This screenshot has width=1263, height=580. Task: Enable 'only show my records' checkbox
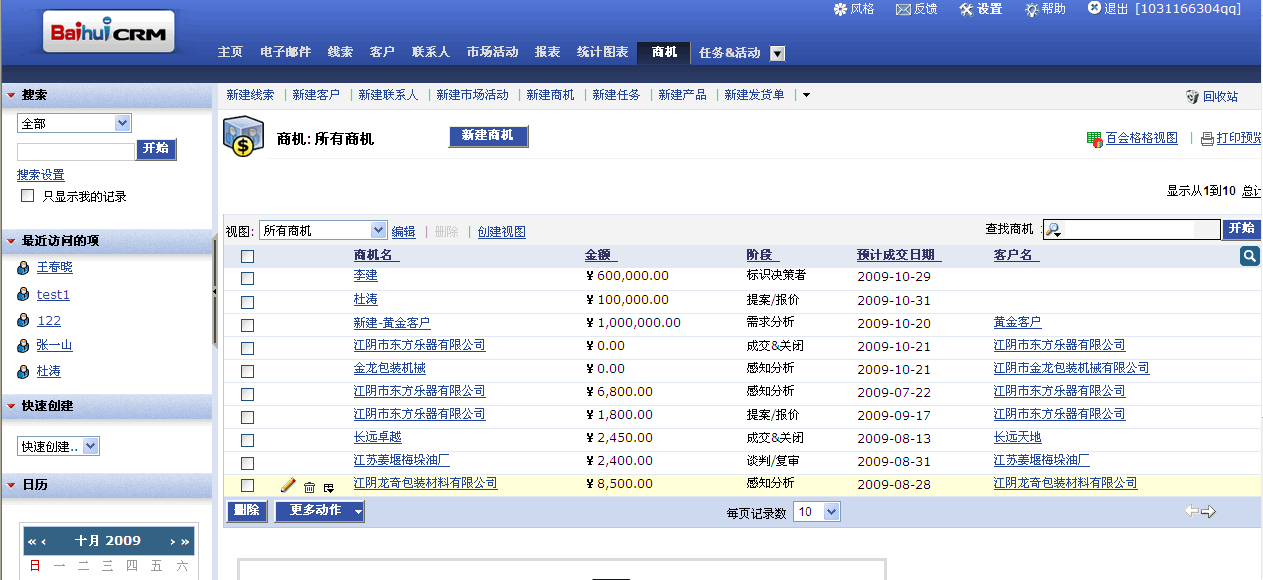28,196
